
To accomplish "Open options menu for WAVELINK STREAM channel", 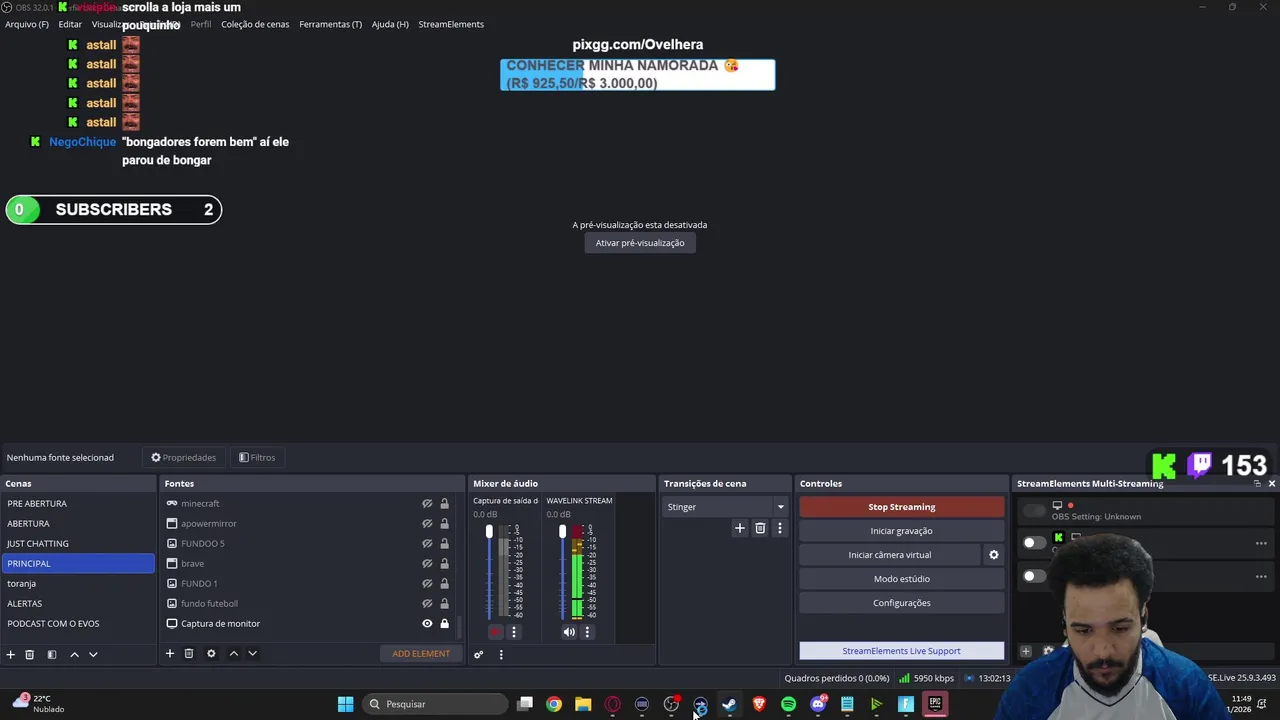I will pyautogui.click(x=587, y=632).
